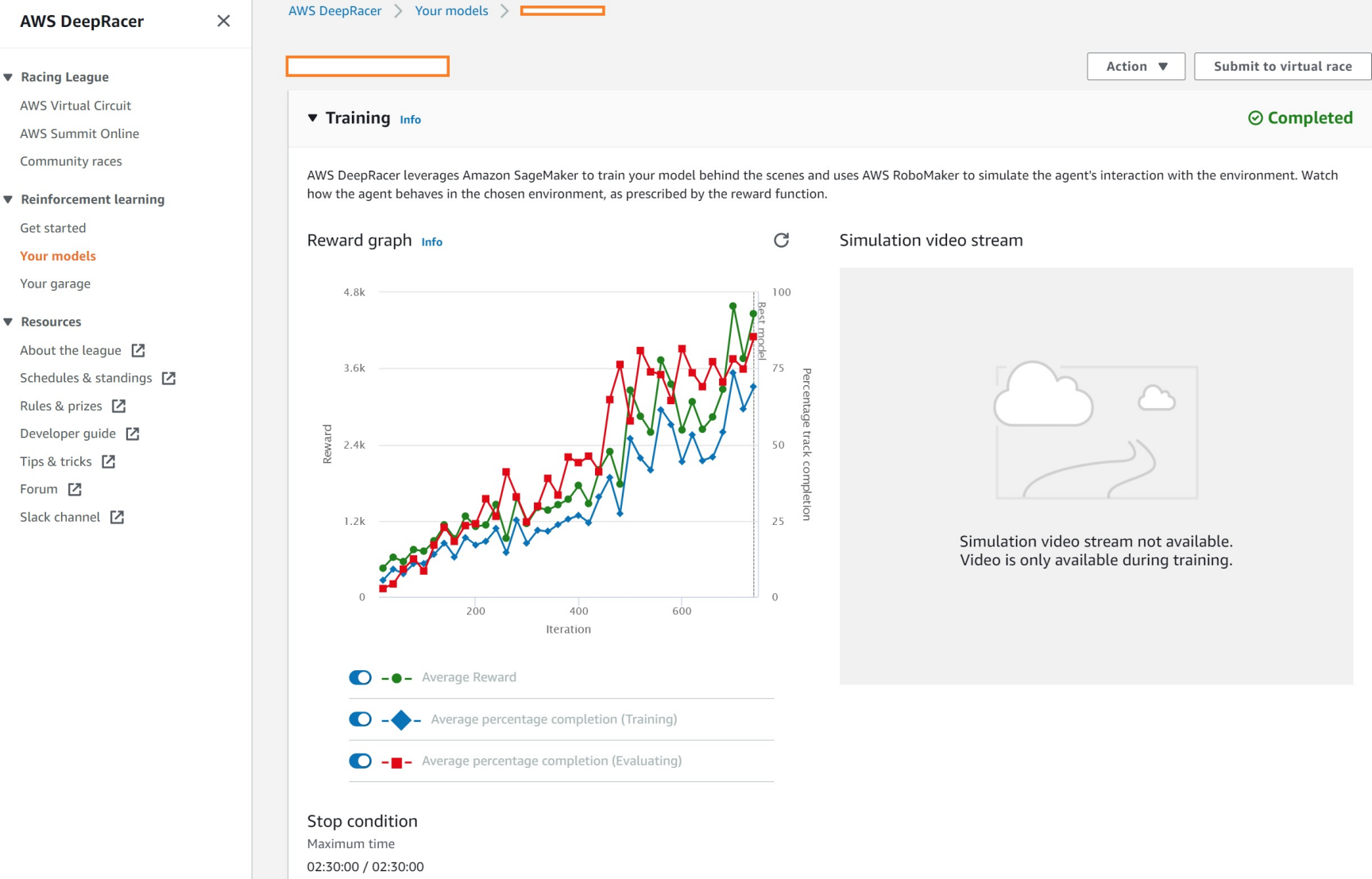Open Forum link

pyautogui.click(x=39, y=489)
